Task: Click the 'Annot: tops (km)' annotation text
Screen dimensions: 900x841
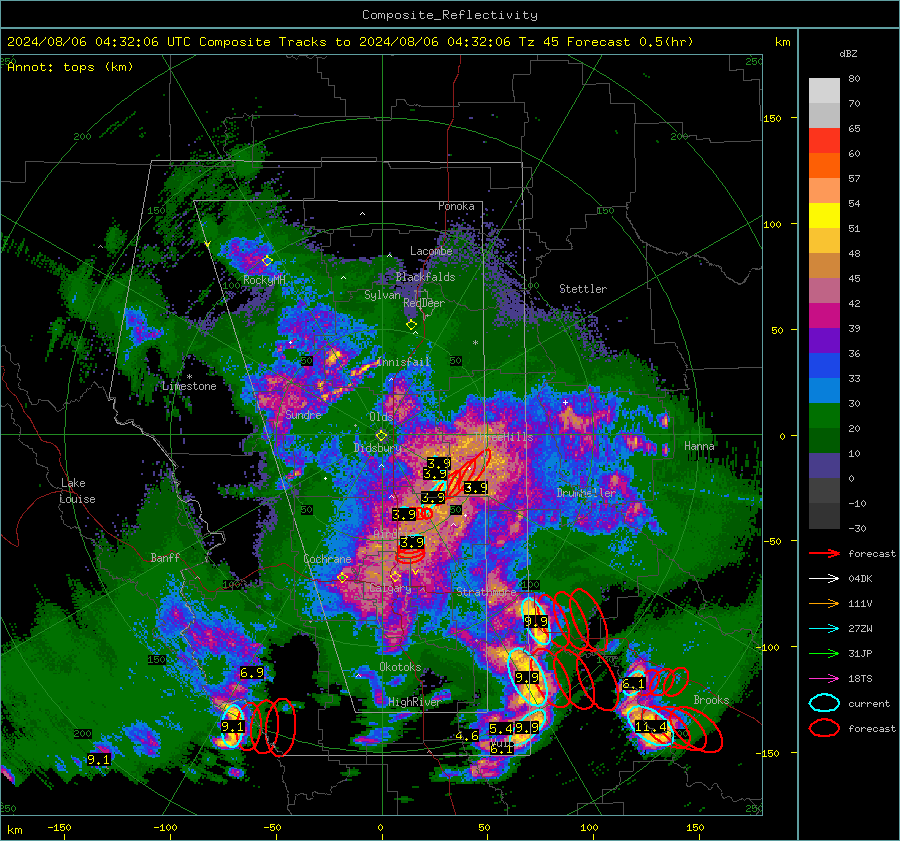Action: pos(70,67)
